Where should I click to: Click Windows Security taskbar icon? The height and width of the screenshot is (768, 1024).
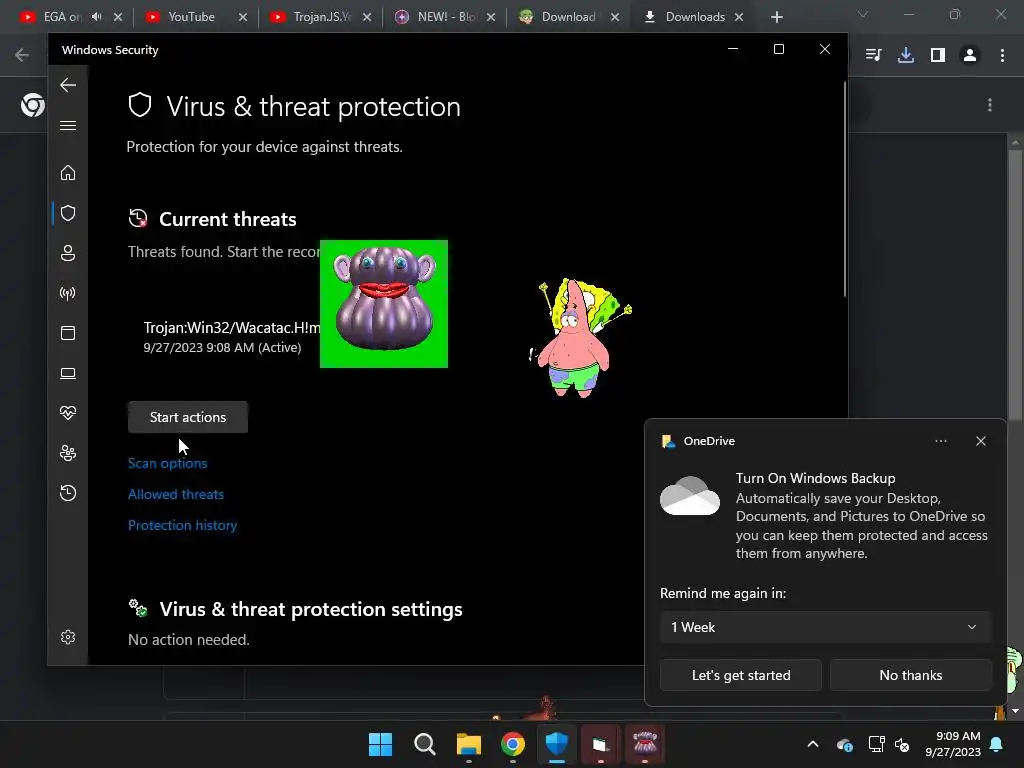coord(556,744)
